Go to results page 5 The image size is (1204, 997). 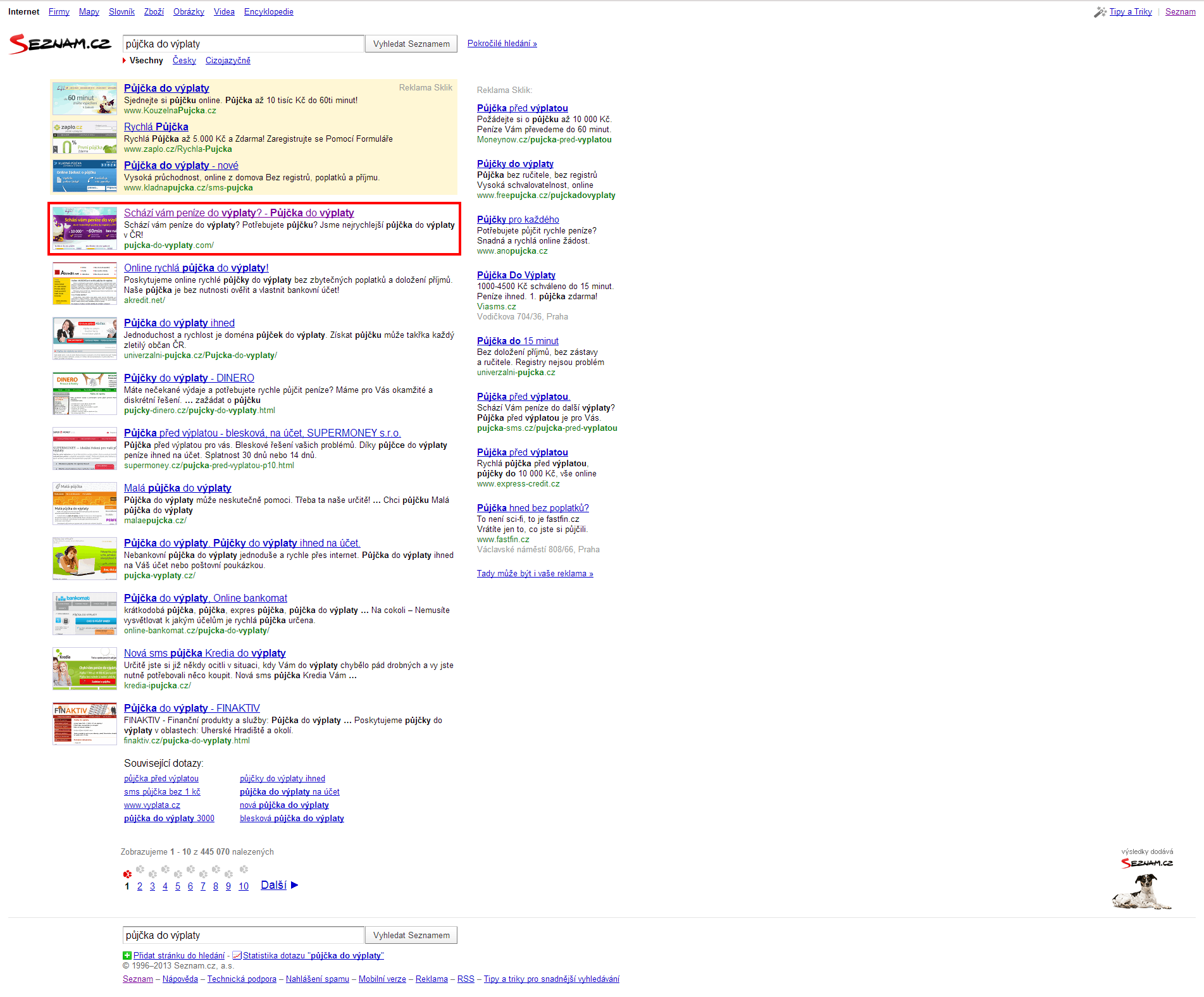[178, 886]
